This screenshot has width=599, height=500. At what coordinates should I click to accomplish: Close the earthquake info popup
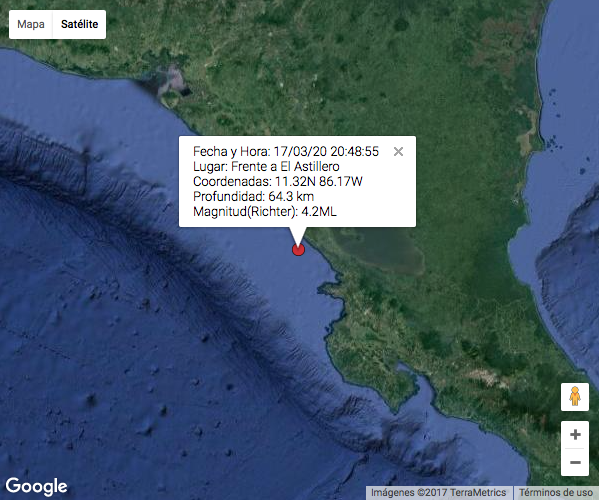point(398,152)
